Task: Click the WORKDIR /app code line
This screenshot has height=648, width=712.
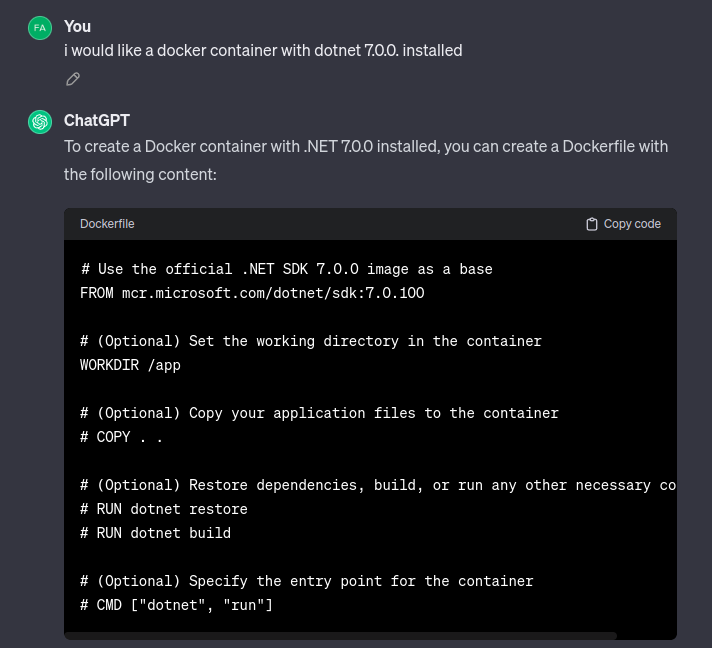Action: pos(130,365)
